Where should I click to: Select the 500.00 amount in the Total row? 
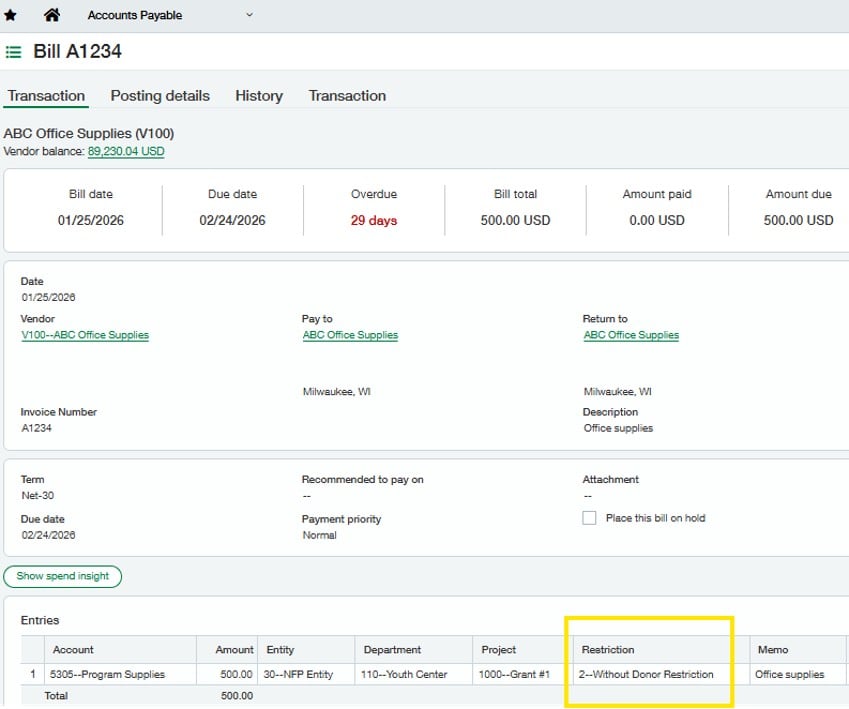pyautogui.click(x=237, y=696)
